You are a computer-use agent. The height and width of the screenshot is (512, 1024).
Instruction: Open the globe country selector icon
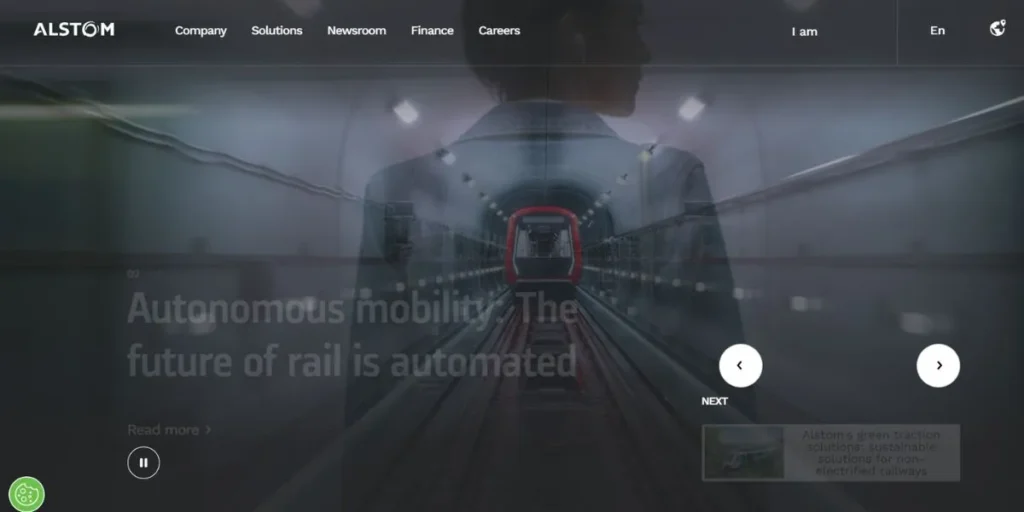tap(997, 29)
